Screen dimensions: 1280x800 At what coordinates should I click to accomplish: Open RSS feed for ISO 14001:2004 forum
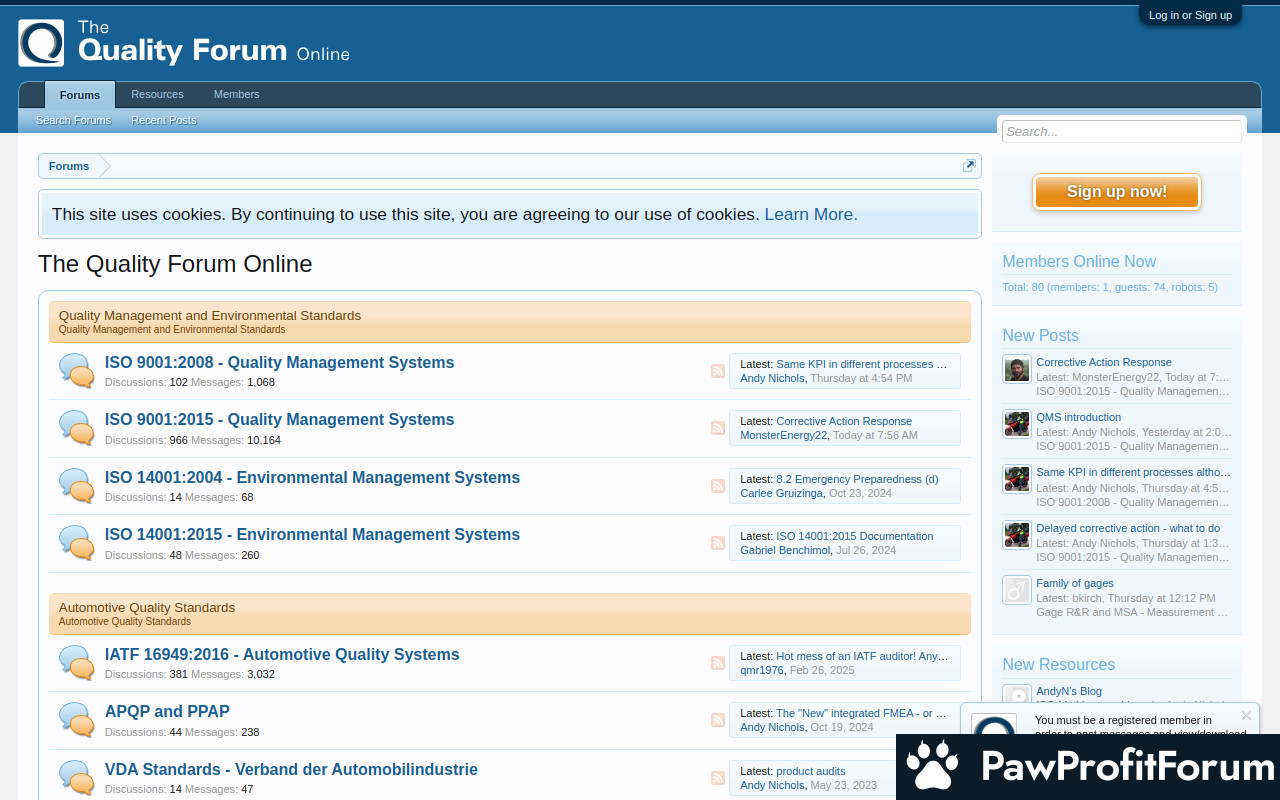pos(718,486)
